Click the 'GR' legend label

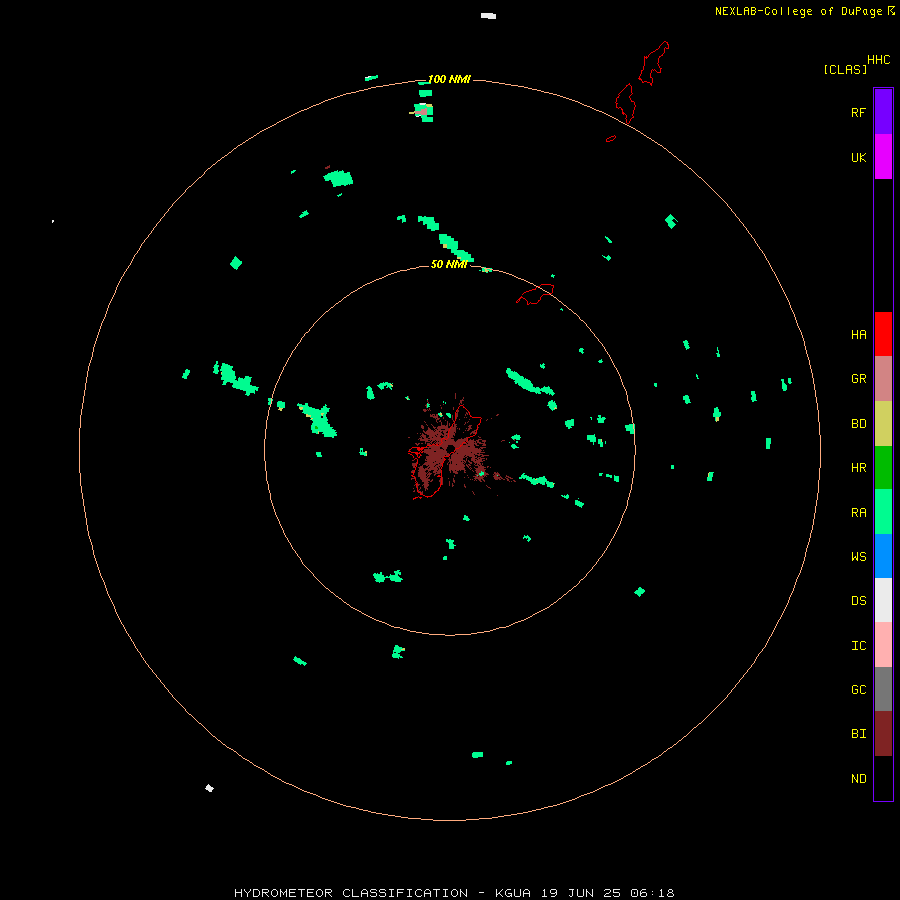pyautogui.click(x=858, y=379)
